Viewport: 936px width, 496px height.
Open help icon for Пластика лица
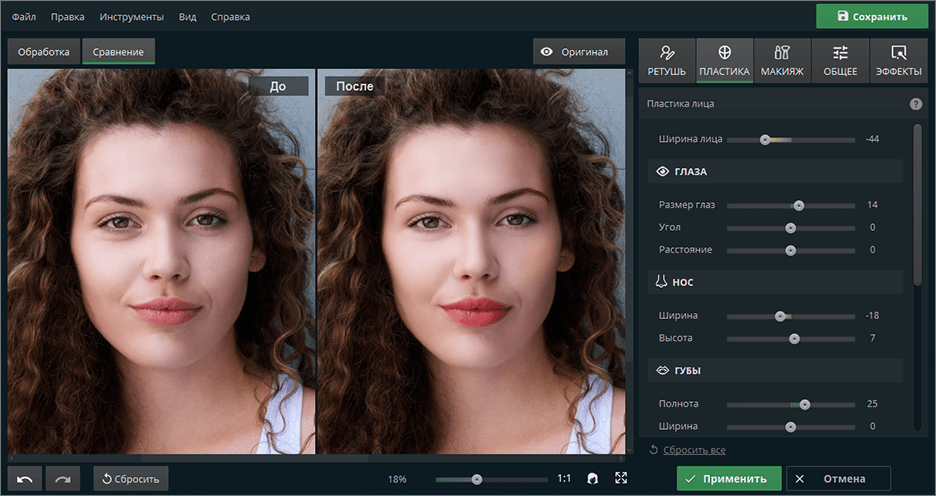click(915, 104)
